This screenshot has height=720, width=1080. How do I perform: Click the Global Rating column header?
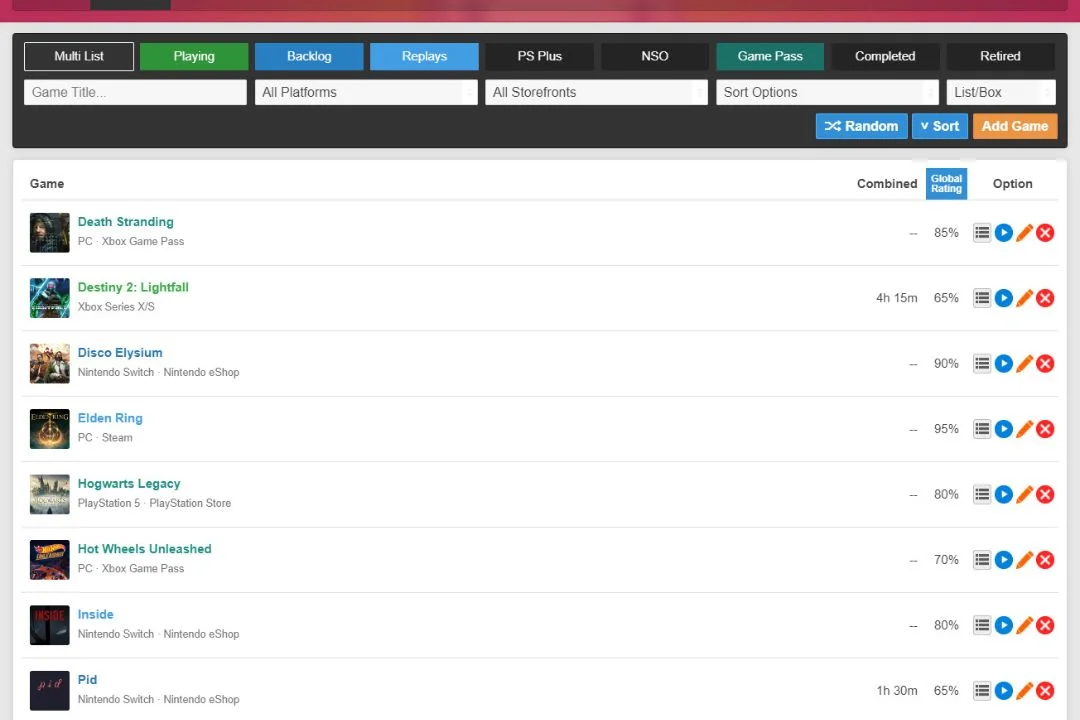point(946,184)
